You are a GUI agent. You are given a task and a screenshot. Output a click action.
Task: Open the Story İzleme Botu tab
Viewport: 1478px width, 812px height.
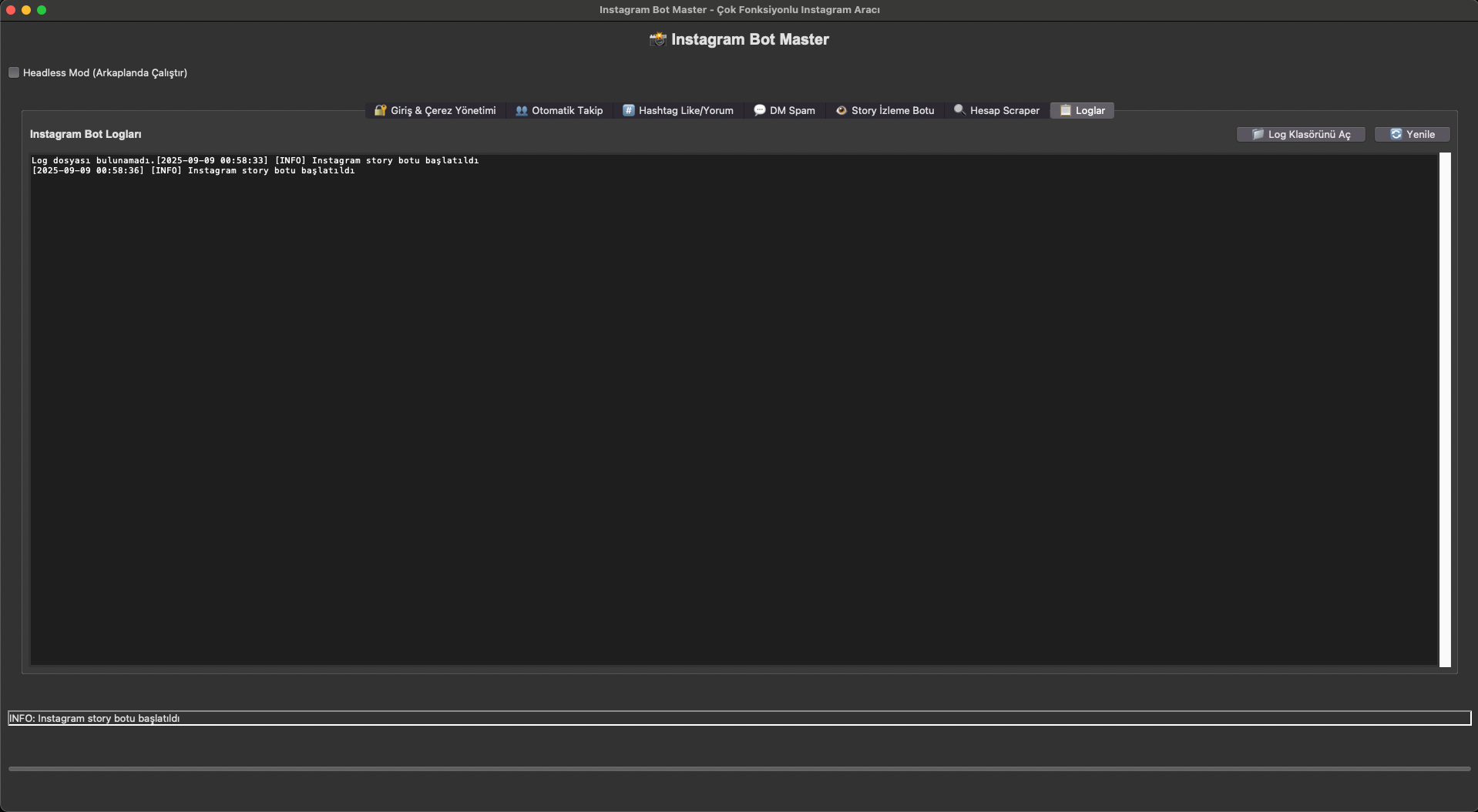[x=885, y=111]
